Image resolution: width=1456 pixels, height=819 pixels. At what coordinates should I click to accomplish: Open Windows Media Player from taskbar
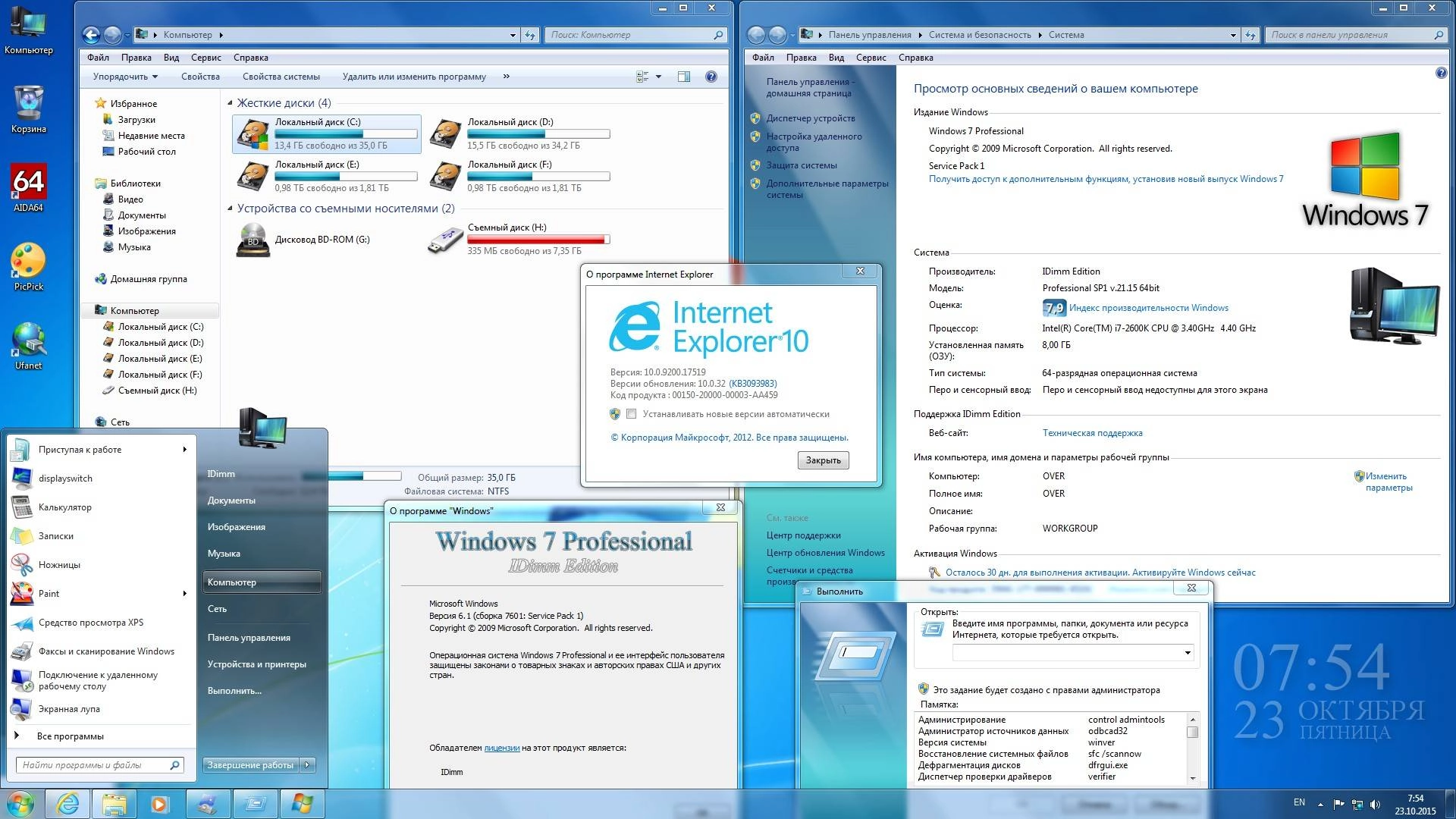click(159, 804)
